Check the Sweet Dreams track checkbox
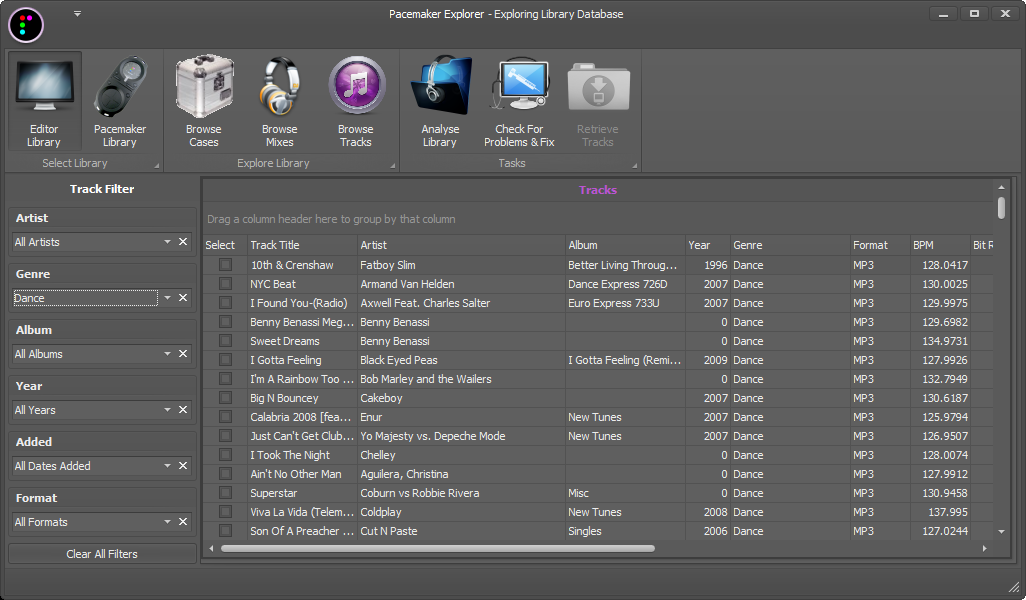The height and width of the screenshot is (600, 1026). (226, 341)
